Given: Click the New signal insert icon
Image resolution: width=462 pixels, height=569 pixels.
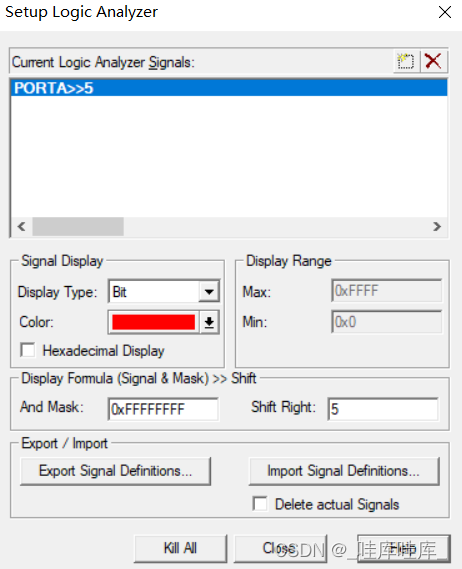Looking at the screenshot, I should [x=406, y=61].
